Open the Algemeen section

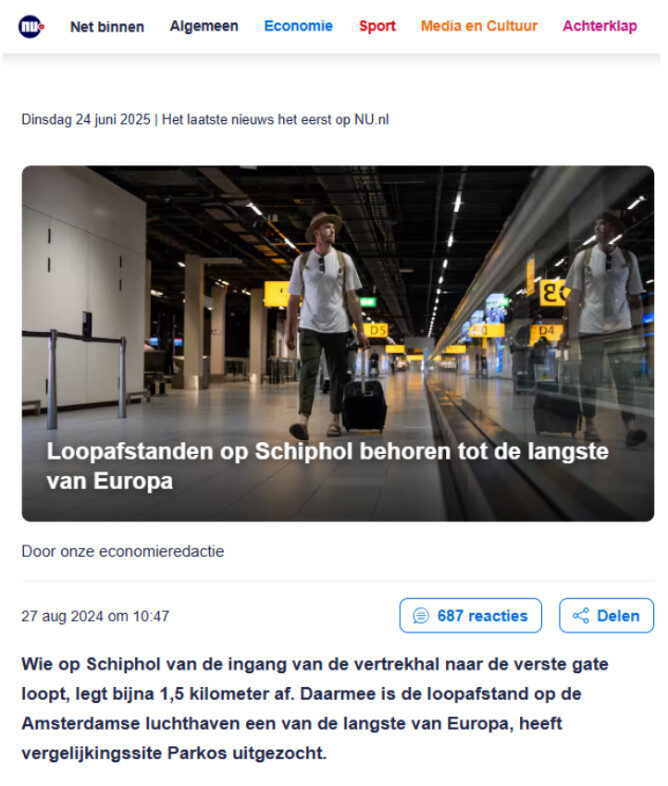[204, 26]
